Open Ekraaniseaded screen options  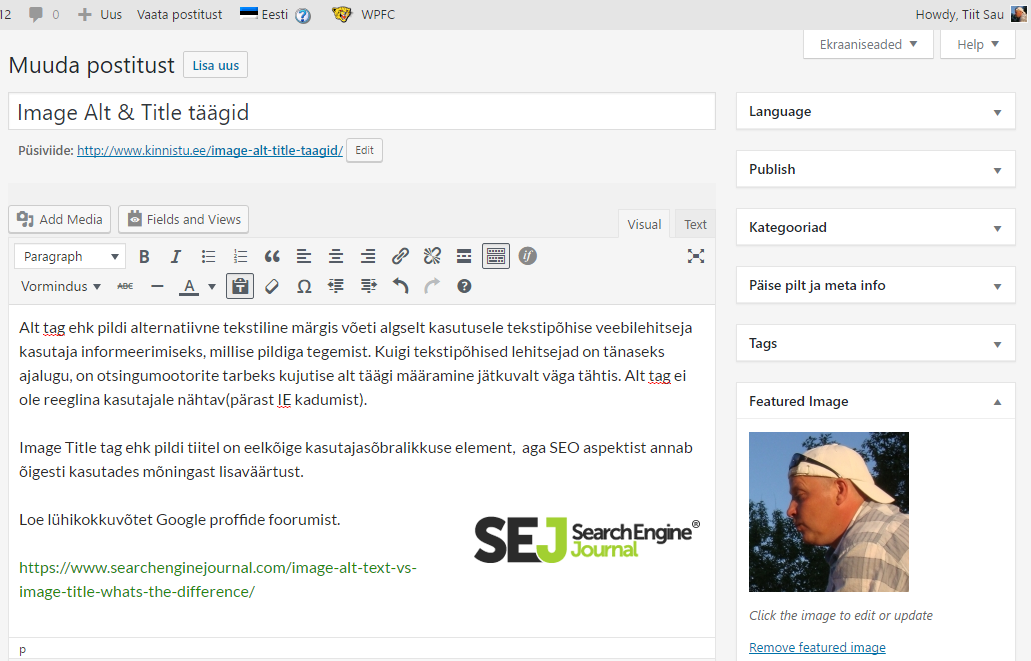pos(868,44)
